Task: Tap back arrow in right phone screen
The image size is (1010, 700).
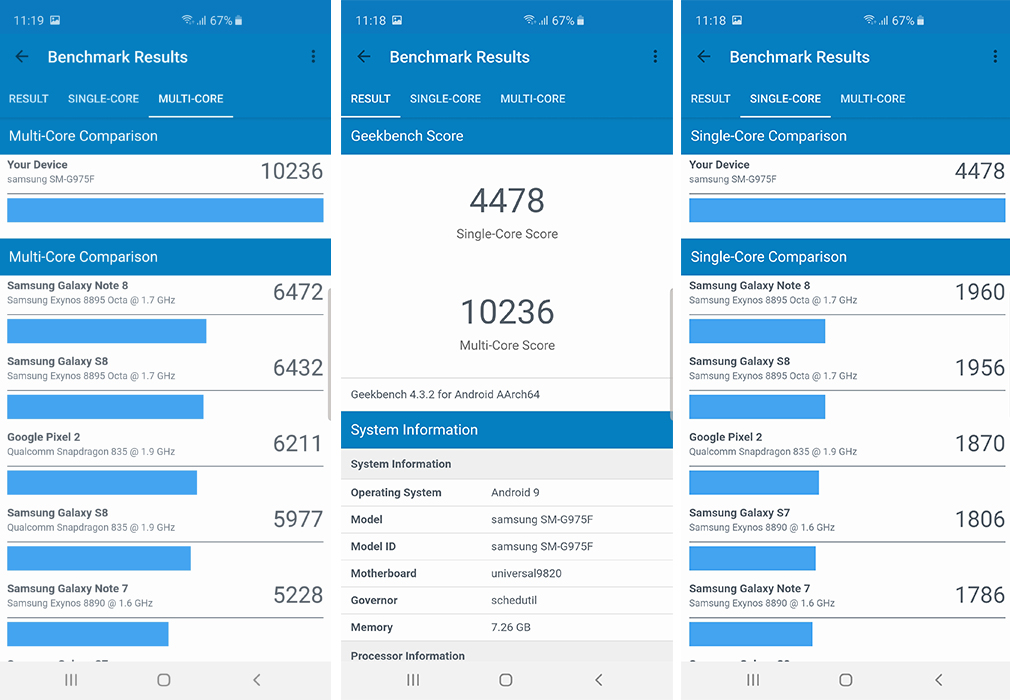Action: point(704,57)
